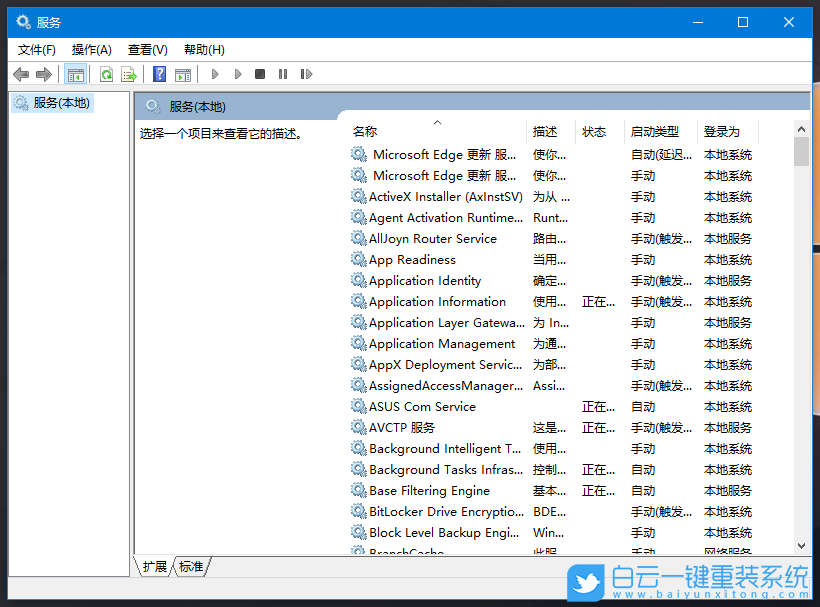Sort services by the 名称 column header
This screenshot has width=820, height=607.
tap(365, 131)
